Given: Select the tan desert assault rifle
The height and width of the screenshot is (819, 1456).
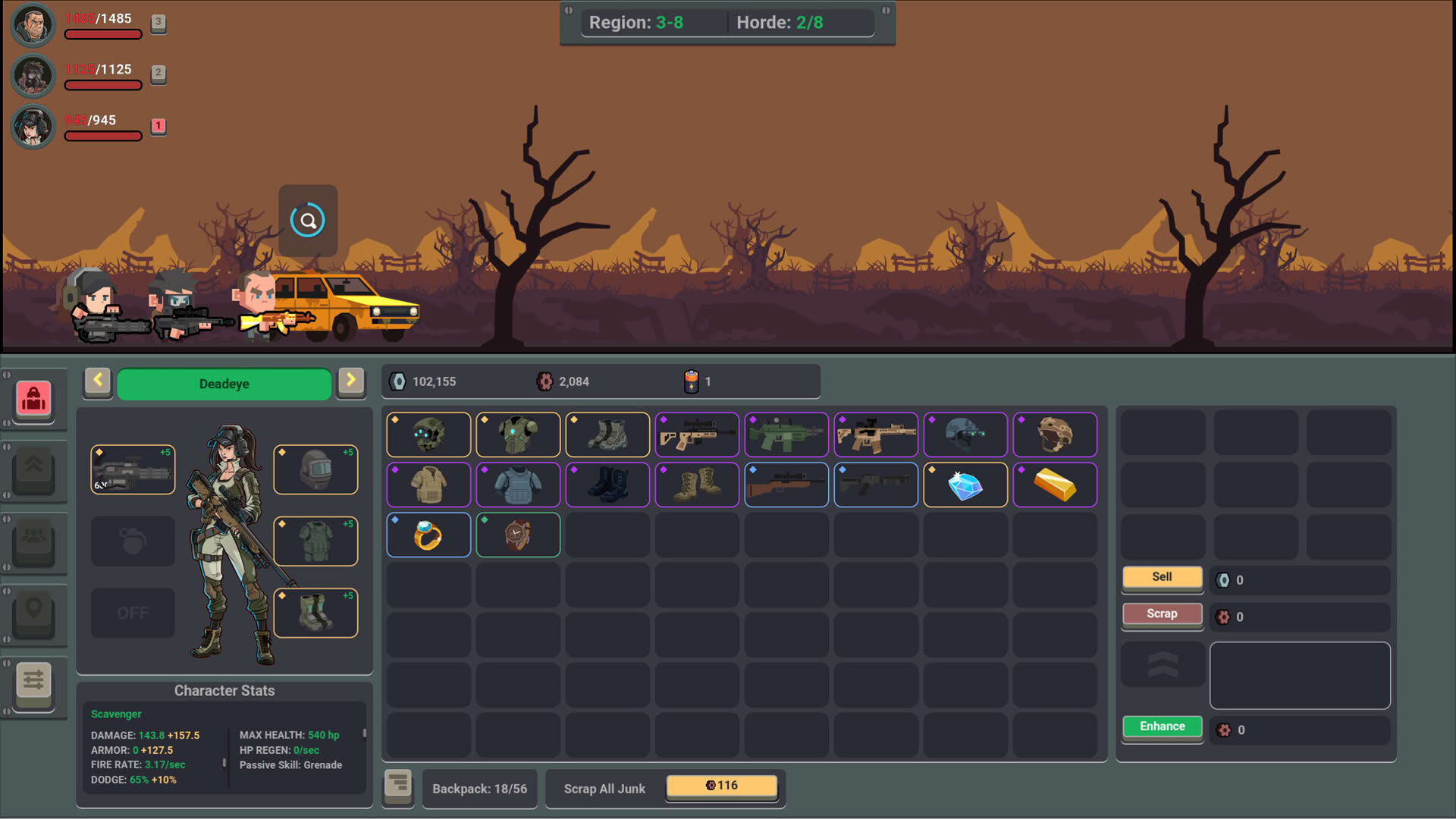Looking at the screenshot, I should pos(876,435).
